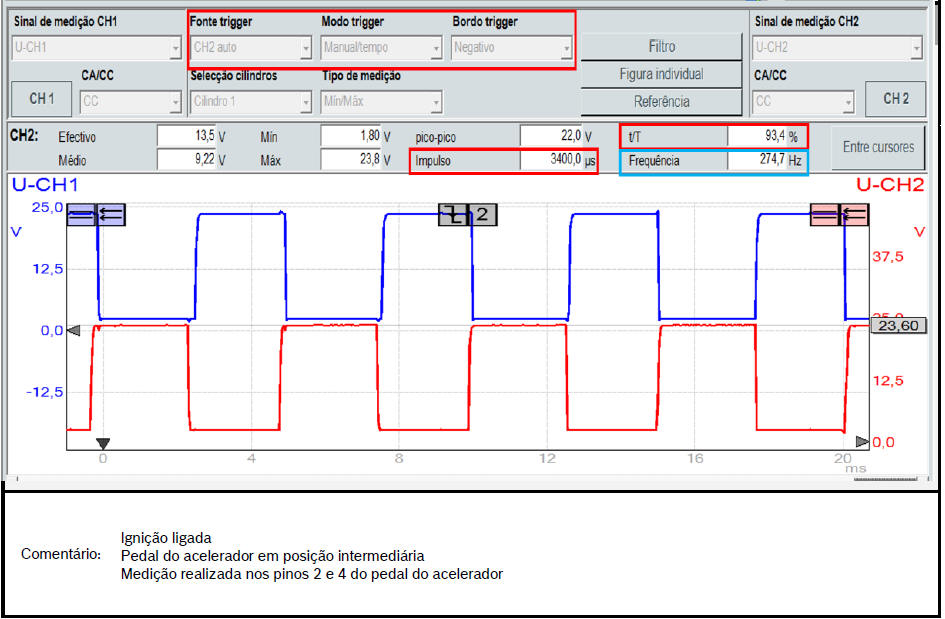Expand the Cilindro 1 cylinder selection dropdown
945x619 pixels.
click(x=251, y=101)
